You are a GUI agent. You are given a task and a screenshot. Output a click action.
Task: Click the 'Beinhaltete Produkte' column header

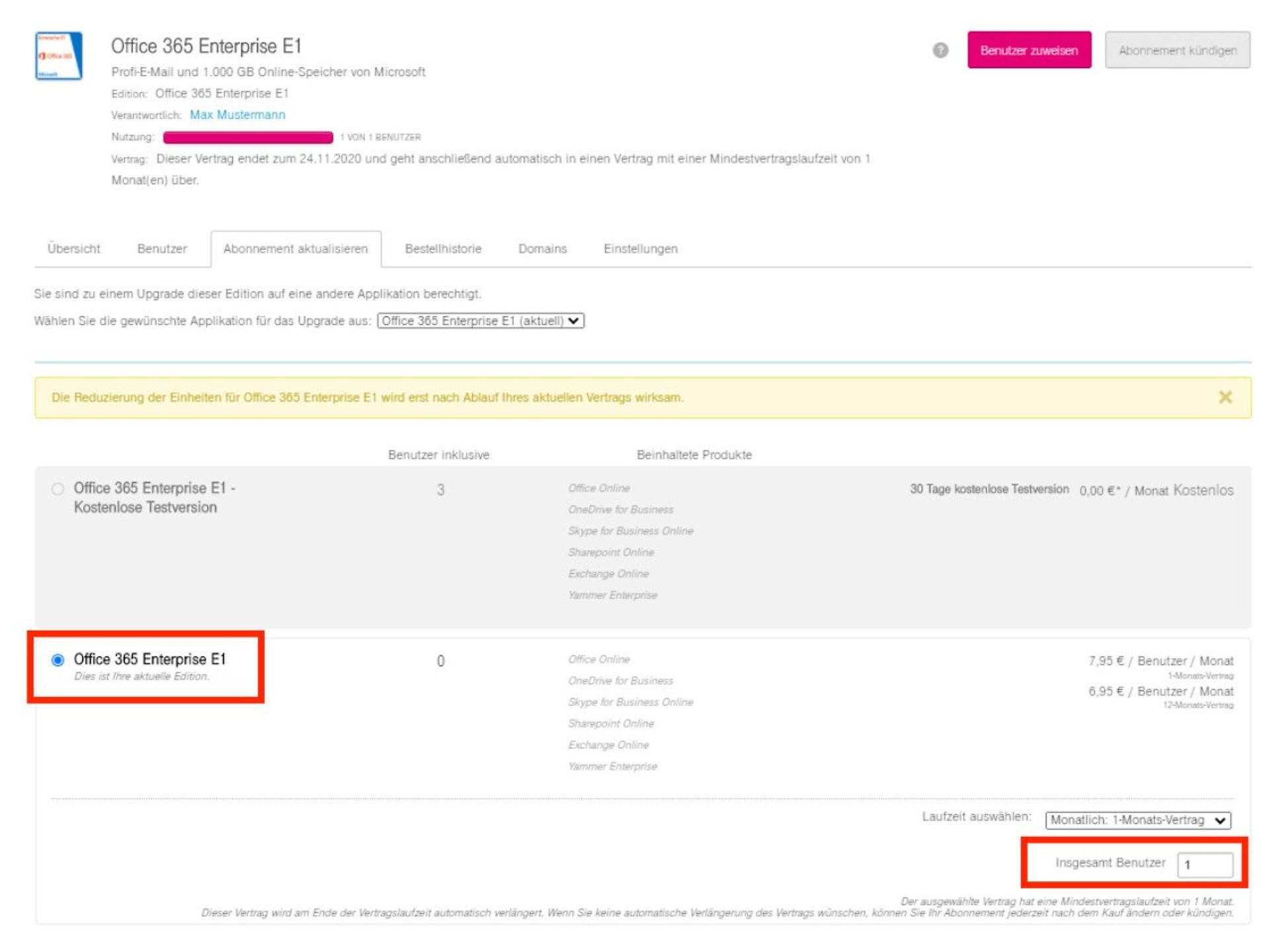pos(694,455)
